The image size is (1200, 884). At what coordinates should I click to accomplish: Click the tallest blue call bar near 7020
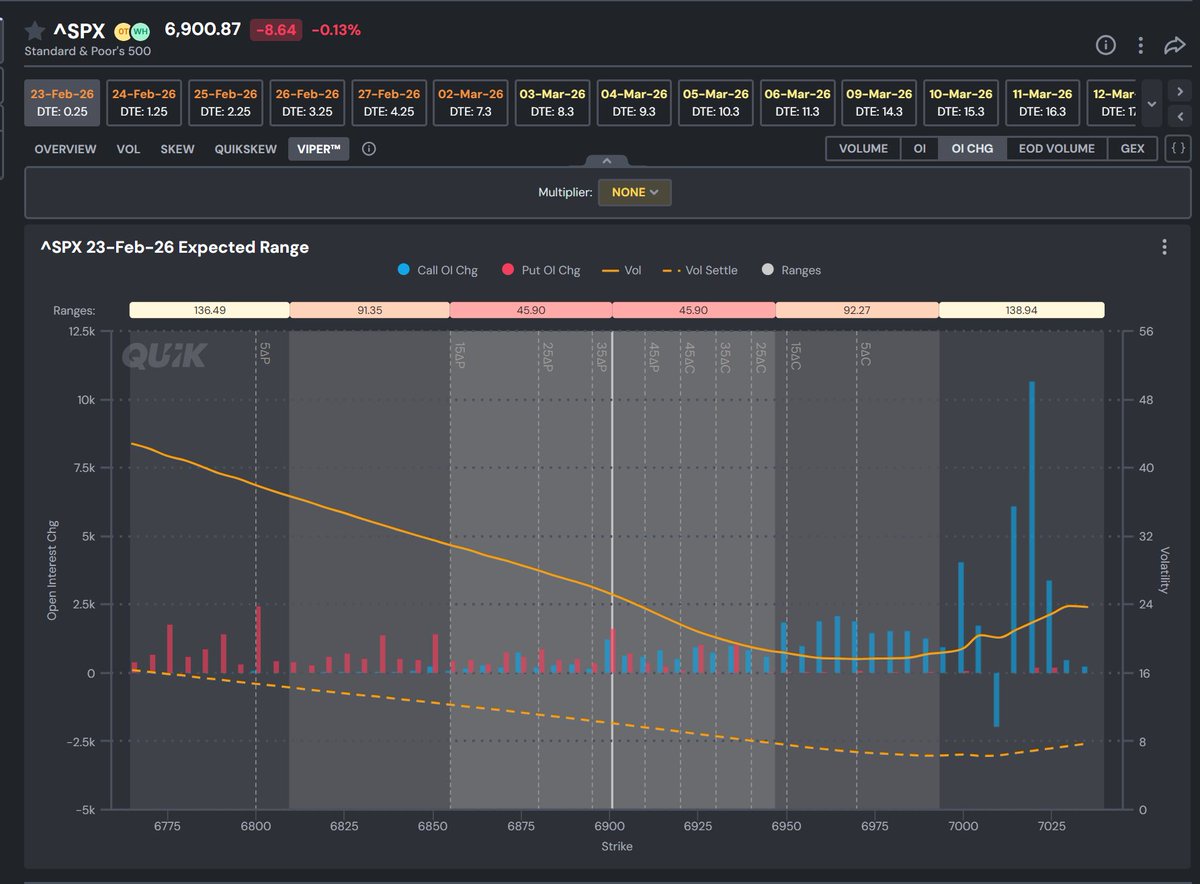1031,527
